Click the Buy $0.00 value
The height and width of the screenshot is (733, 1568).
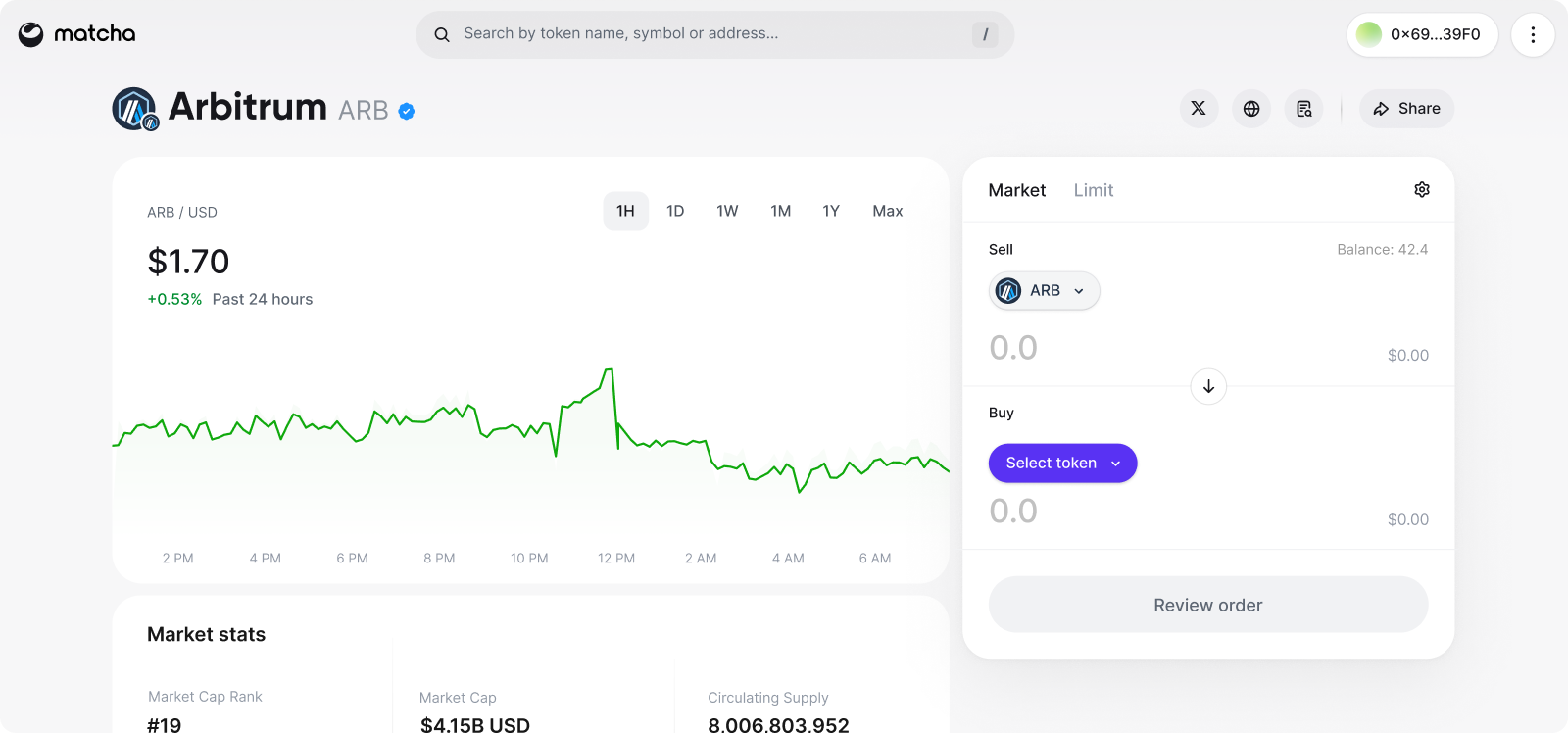pyautogui.click(x=1408, y=520)
